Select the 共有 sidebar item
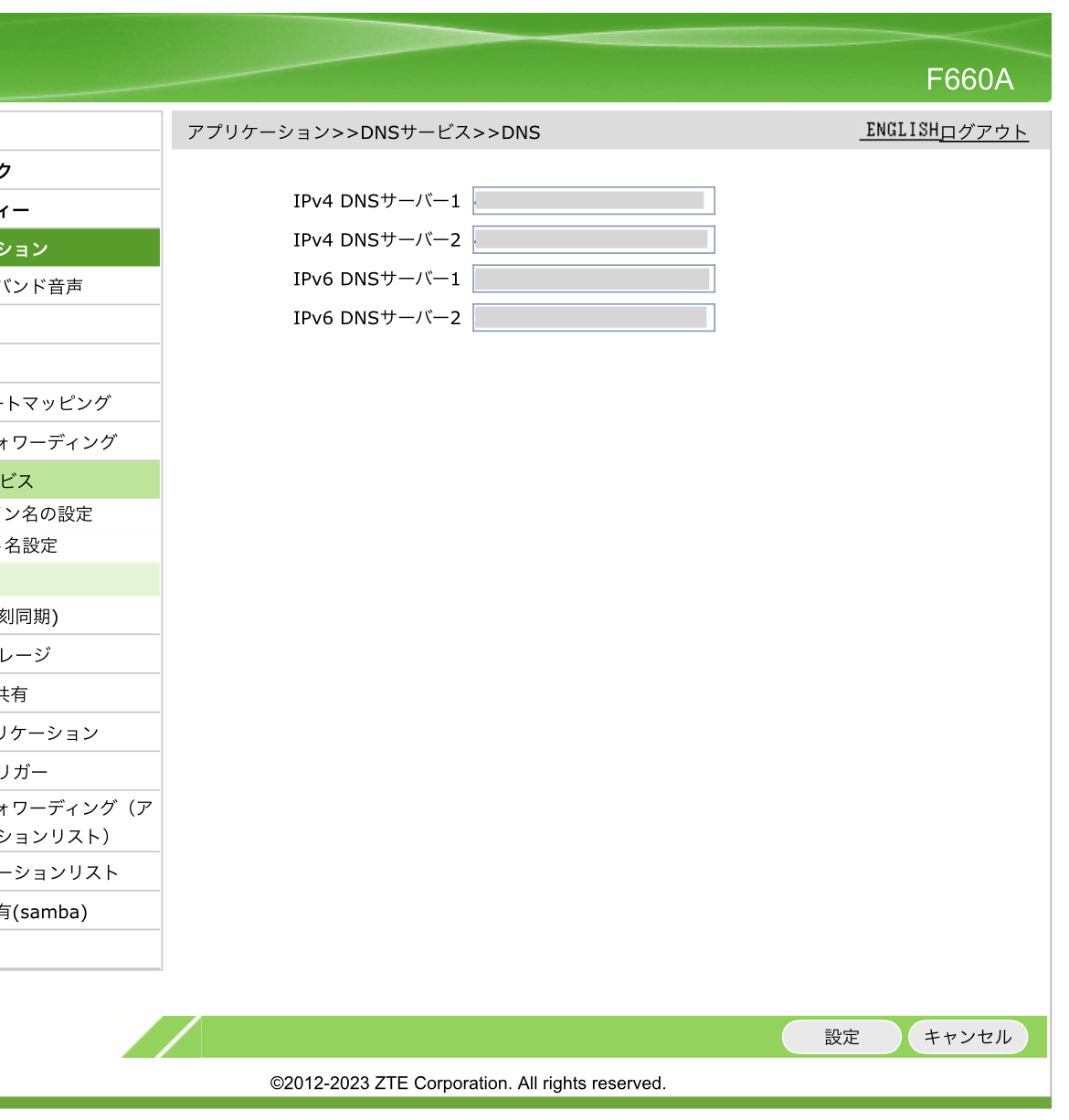Screen dimensions: 1069x1120 [x=79, y=694]
